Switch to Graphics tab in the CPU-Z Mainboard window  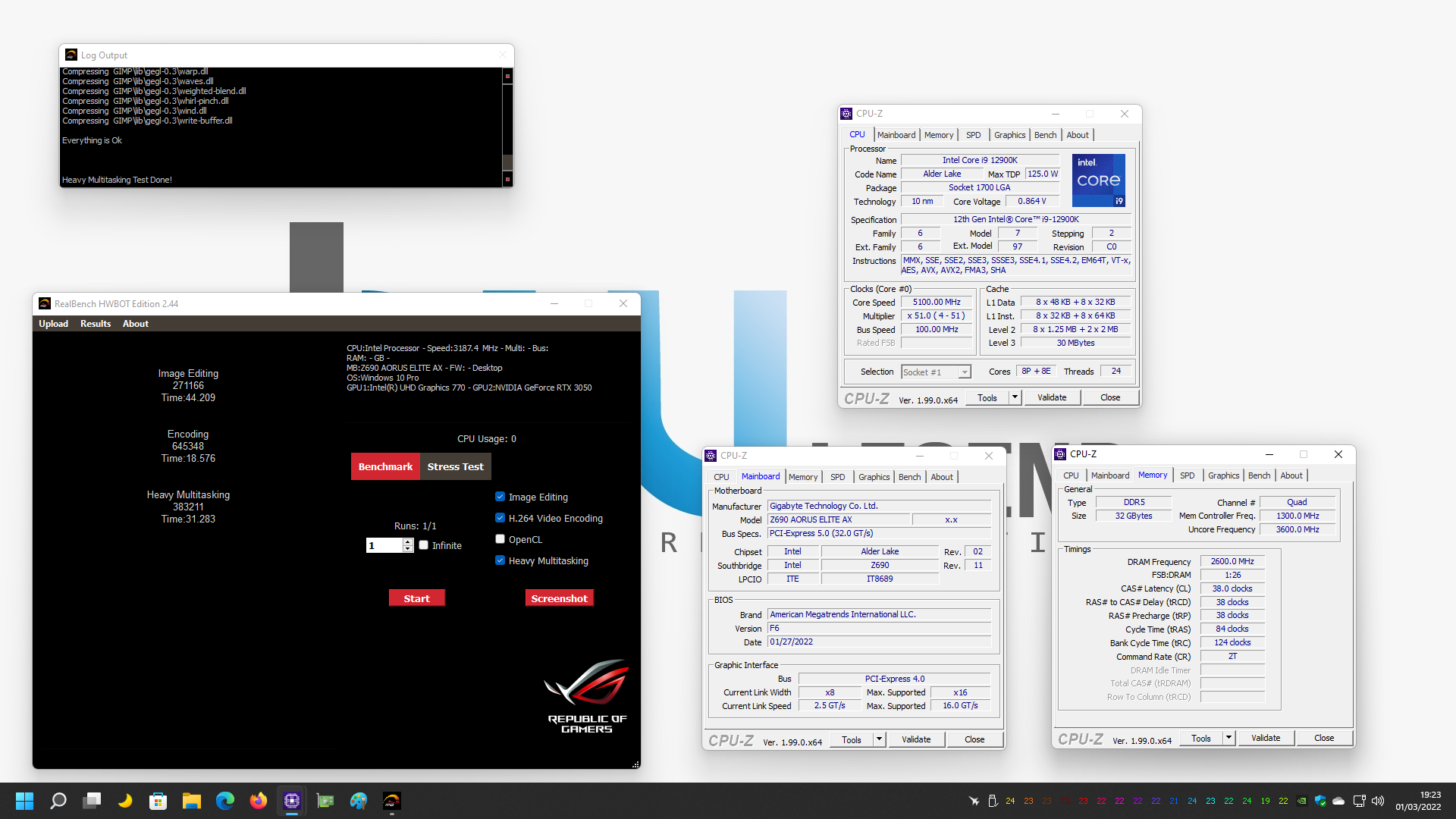[874, 477]
